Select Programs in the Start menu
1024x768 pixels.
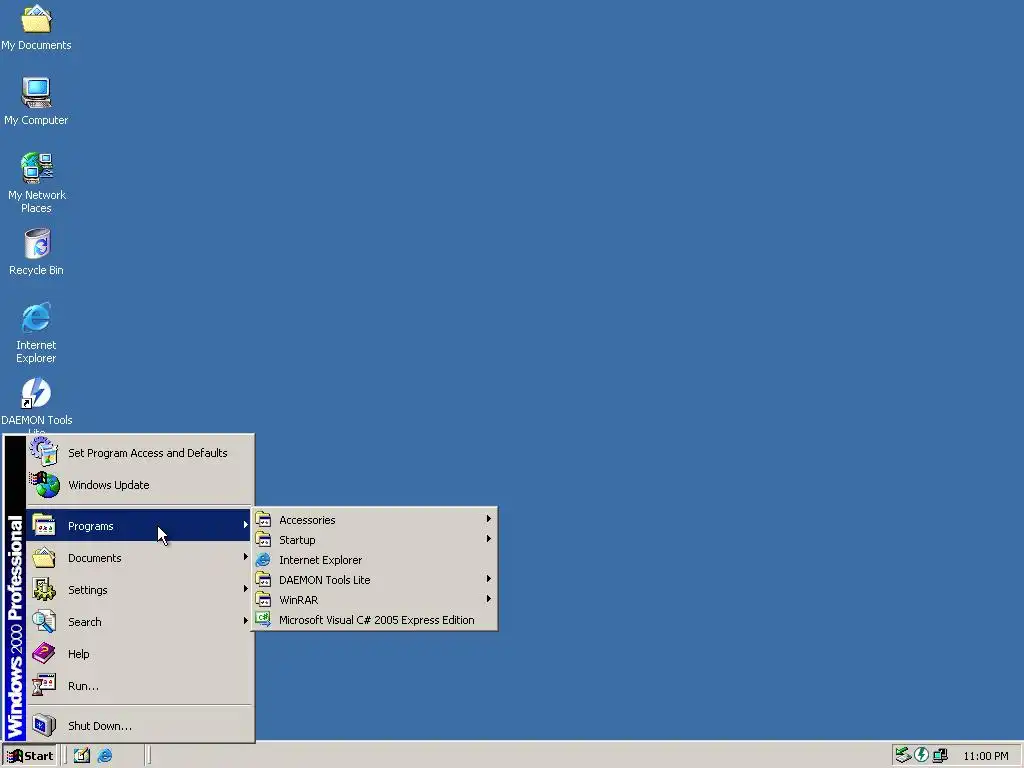coord(140,526)
